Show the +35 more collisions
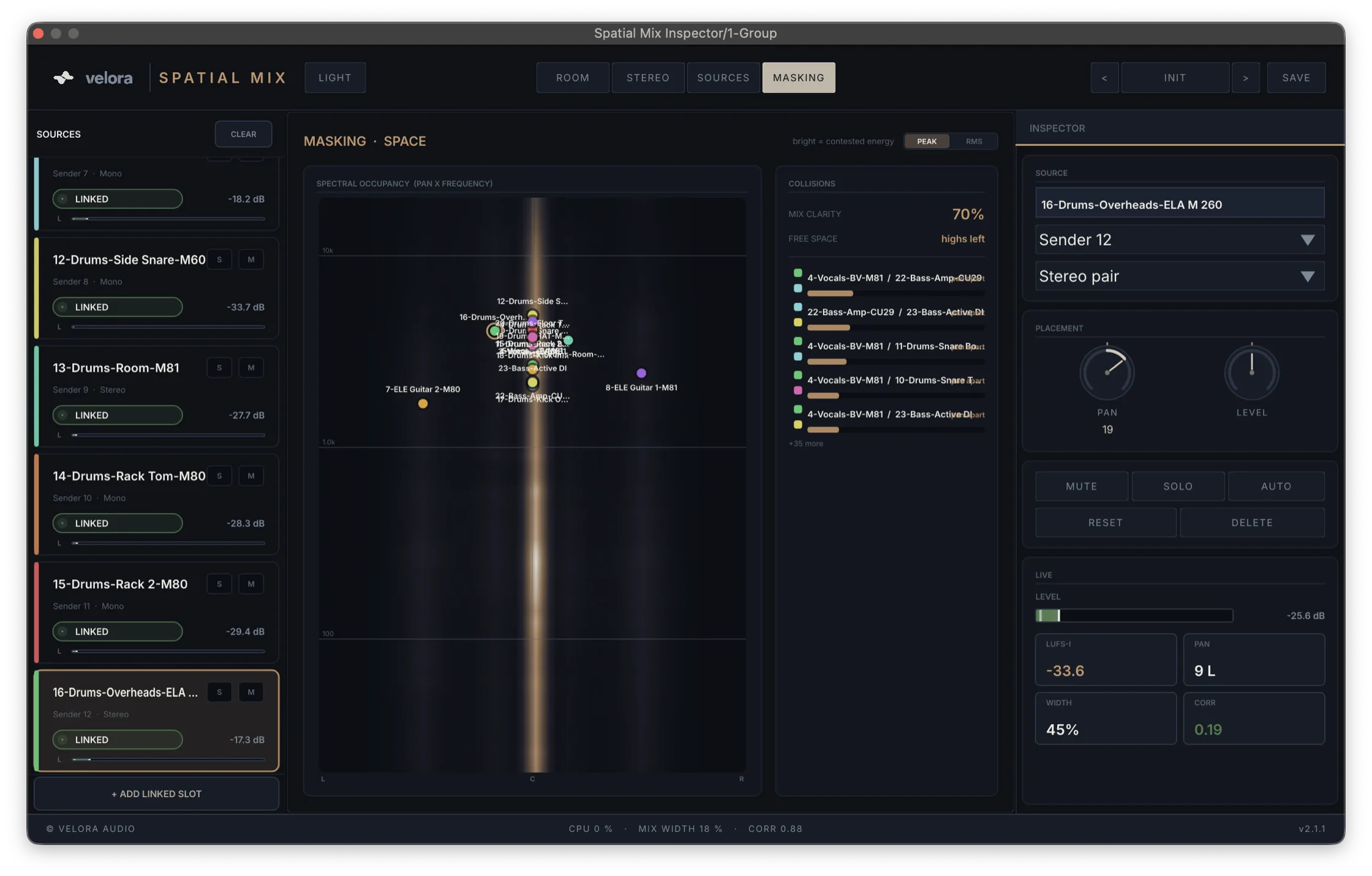 coord(805,443)
